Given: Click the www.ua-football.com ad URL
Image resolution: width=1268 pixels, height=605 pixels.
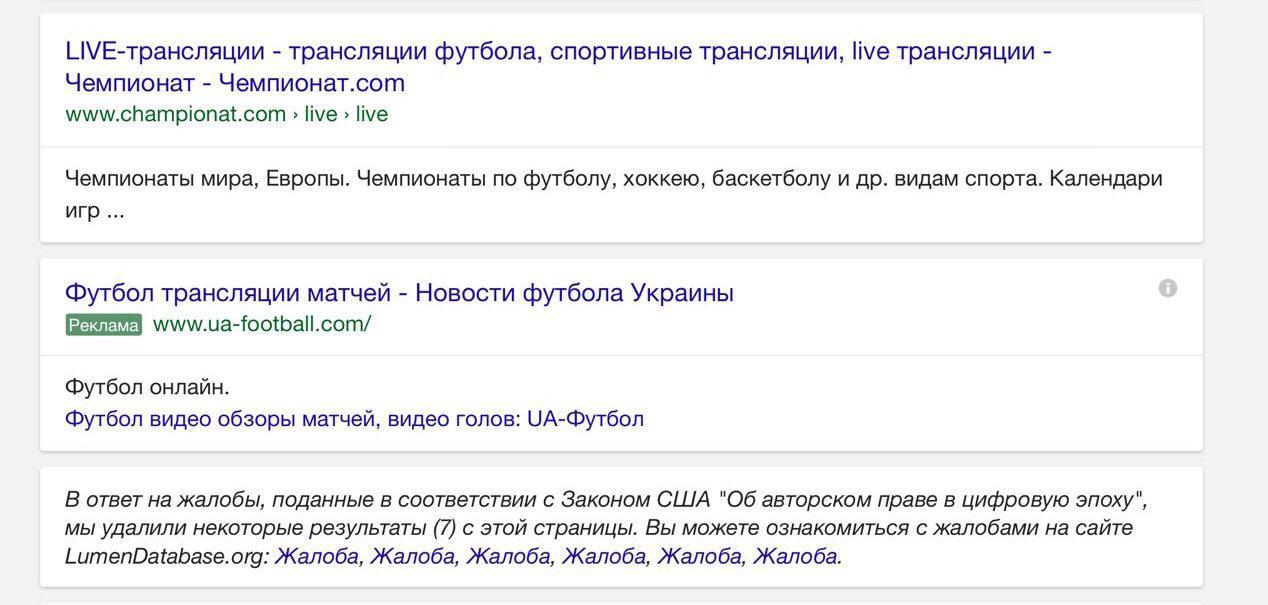Looking at the screenshot, I should click(x=261, y=322).
